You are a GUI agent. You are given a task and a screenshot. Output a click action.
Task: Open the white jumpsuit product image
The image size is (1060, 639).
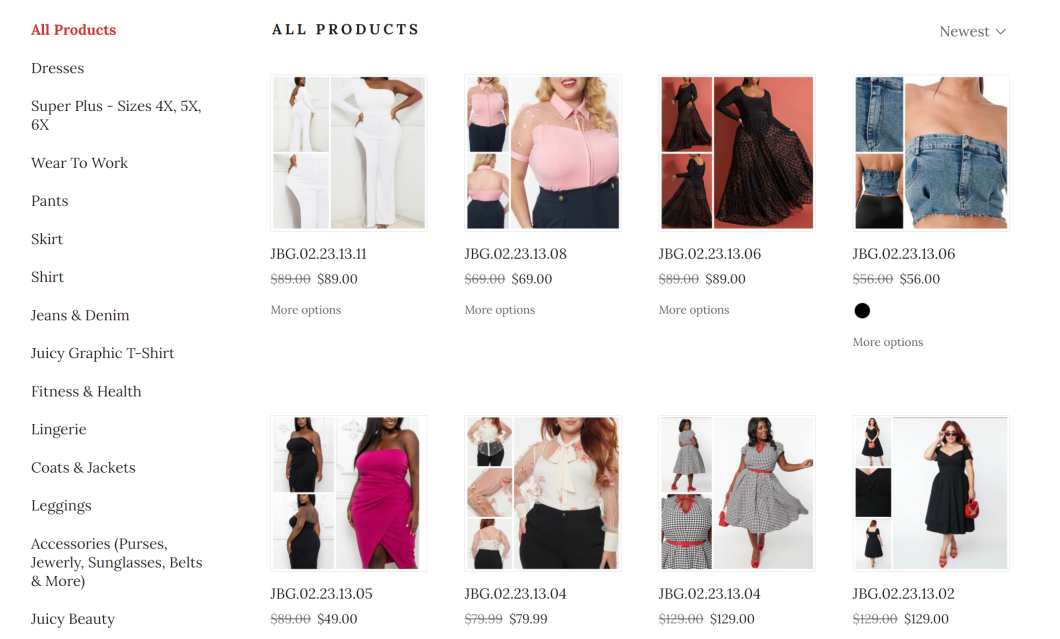[x=349, y=153]
